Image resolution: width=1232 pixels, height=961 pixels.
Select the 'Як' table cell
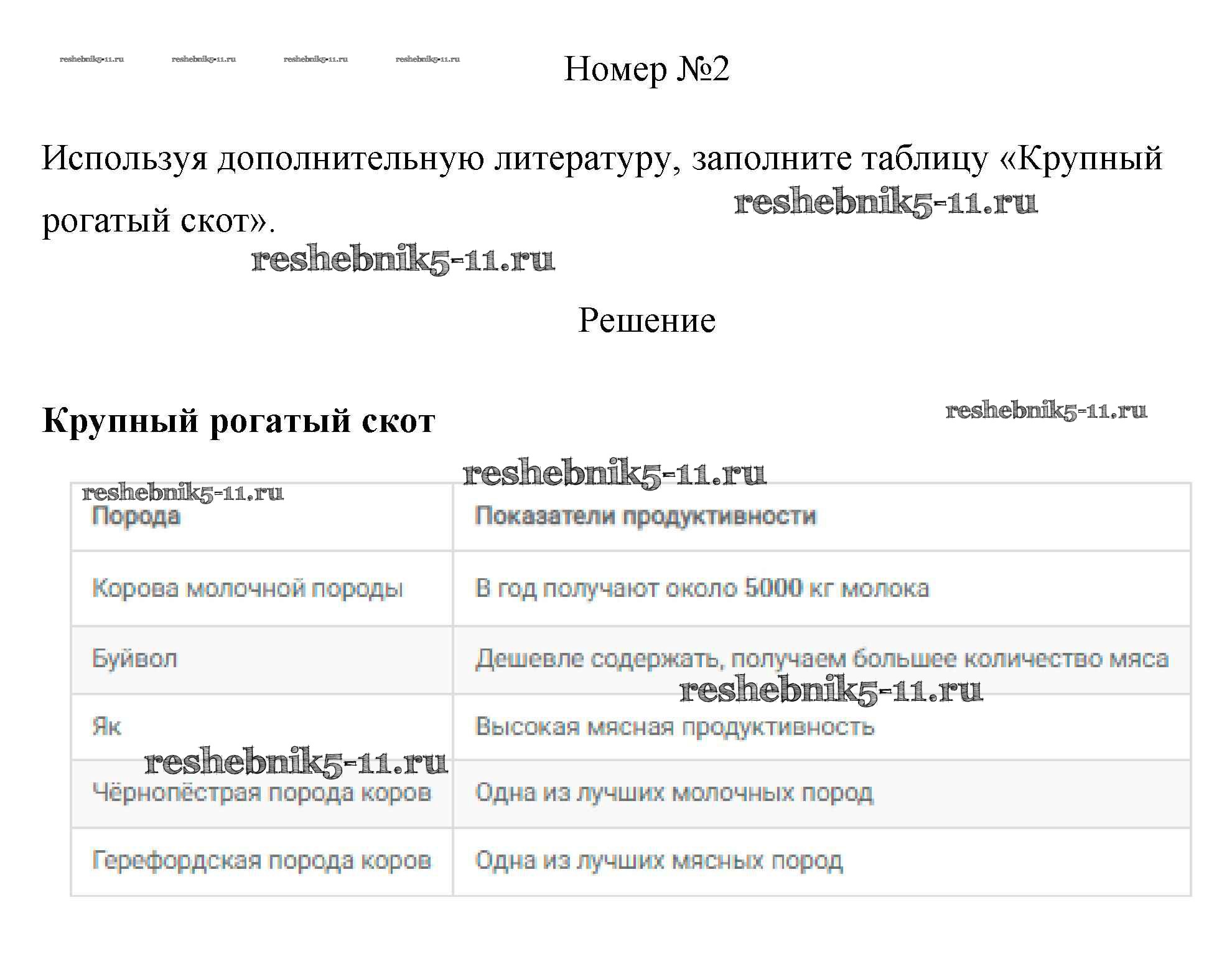tap(106, 726)
